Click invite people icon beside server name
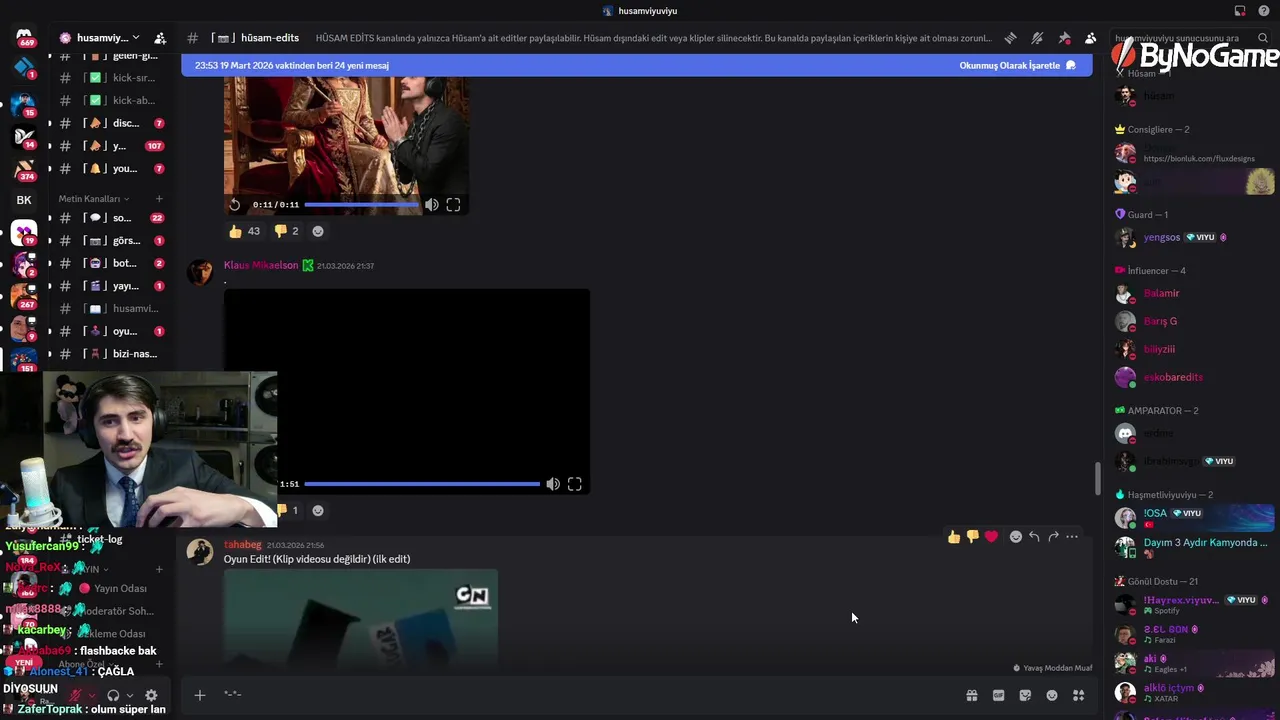Image resolution: width=1280 pixels, height=720 pixels. [160, 38]
